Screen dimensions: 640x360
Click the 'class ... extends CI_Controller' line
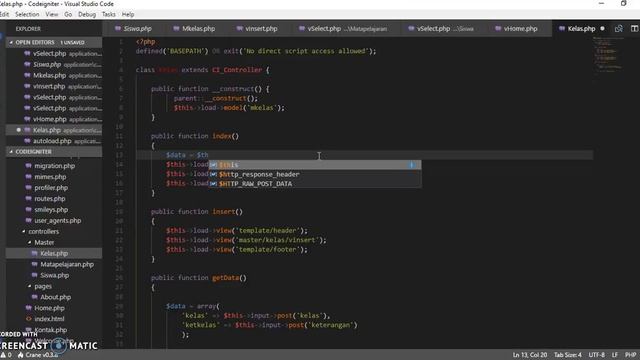point(202,70)
